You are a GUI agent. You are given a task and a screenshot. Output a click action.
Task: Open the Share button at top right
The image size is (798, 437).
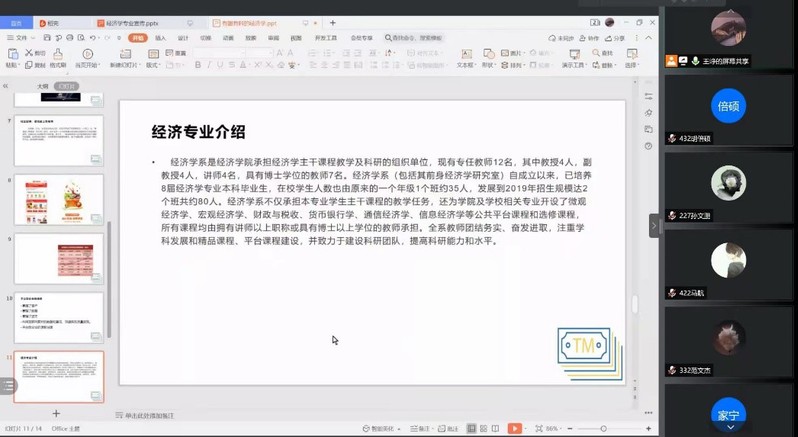[x=615, y=38]
